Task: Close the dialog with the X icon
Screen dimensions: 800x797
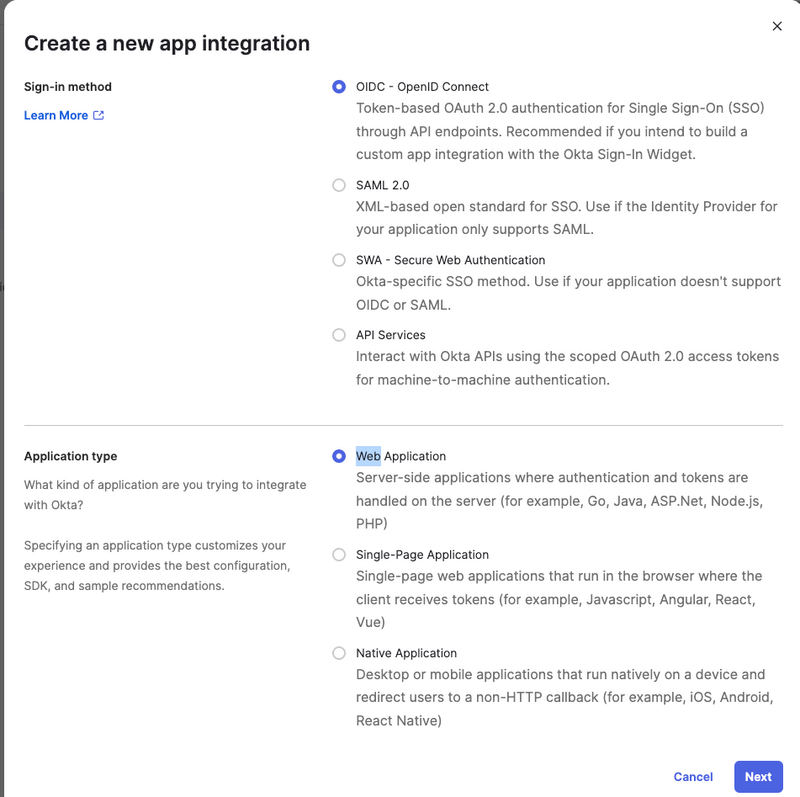Action: [x=777, y=26]
